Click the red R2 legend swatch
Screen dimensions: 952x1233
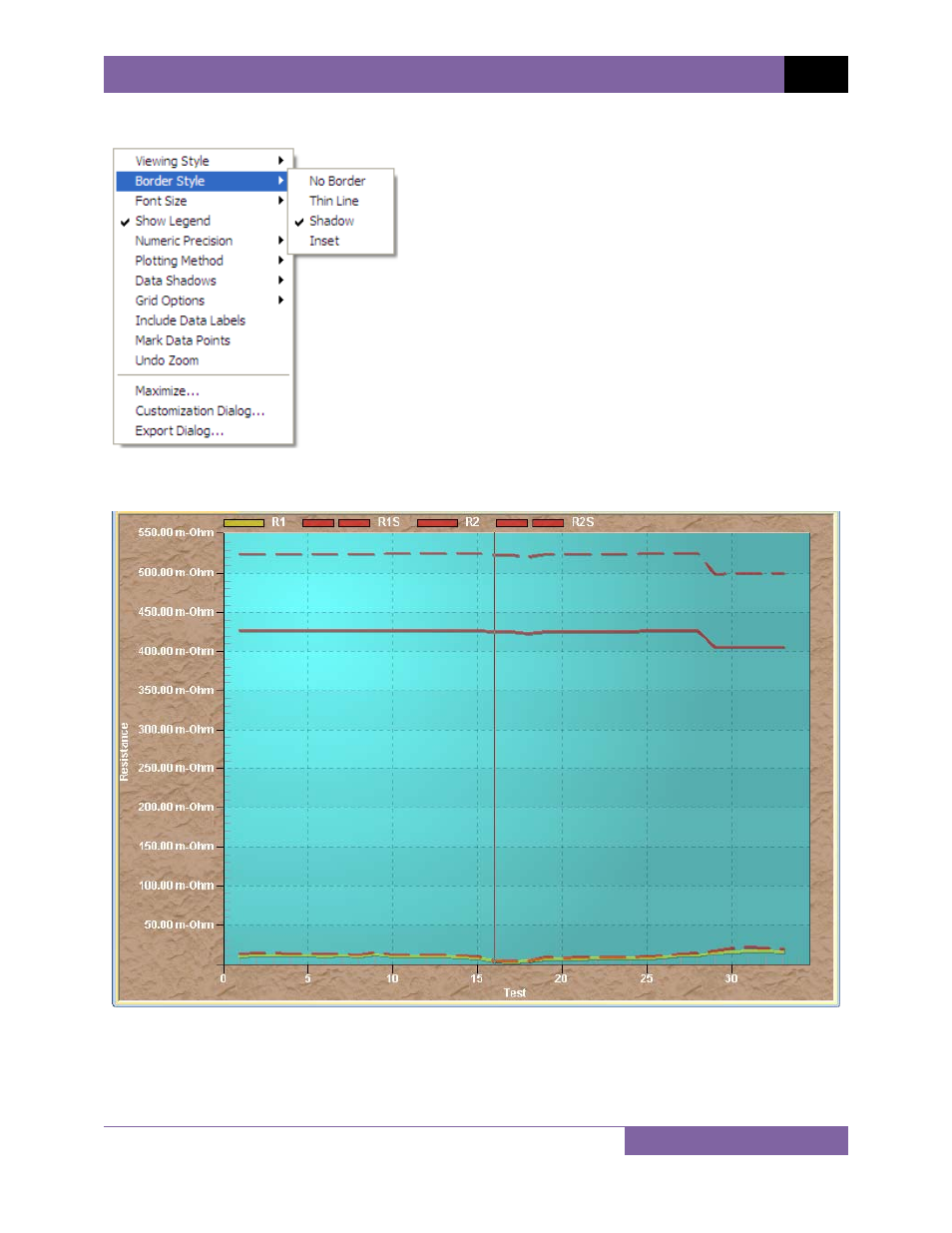click(x=437, y=522)
